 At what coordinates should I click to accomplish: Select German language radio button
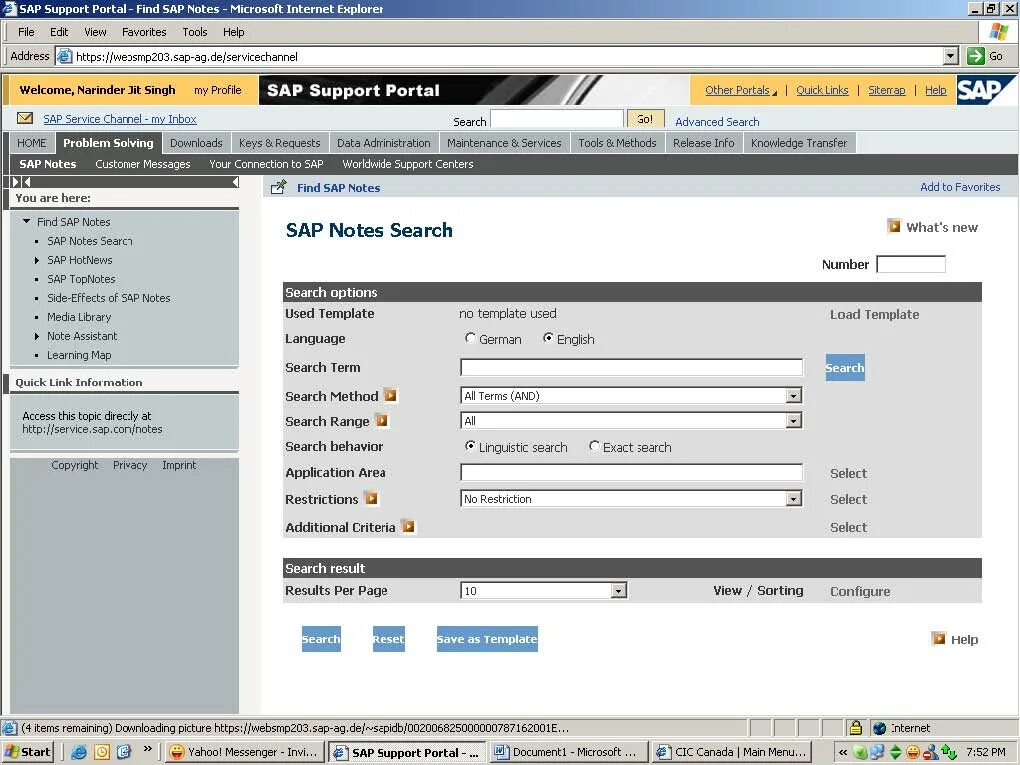tap(470, 338)
